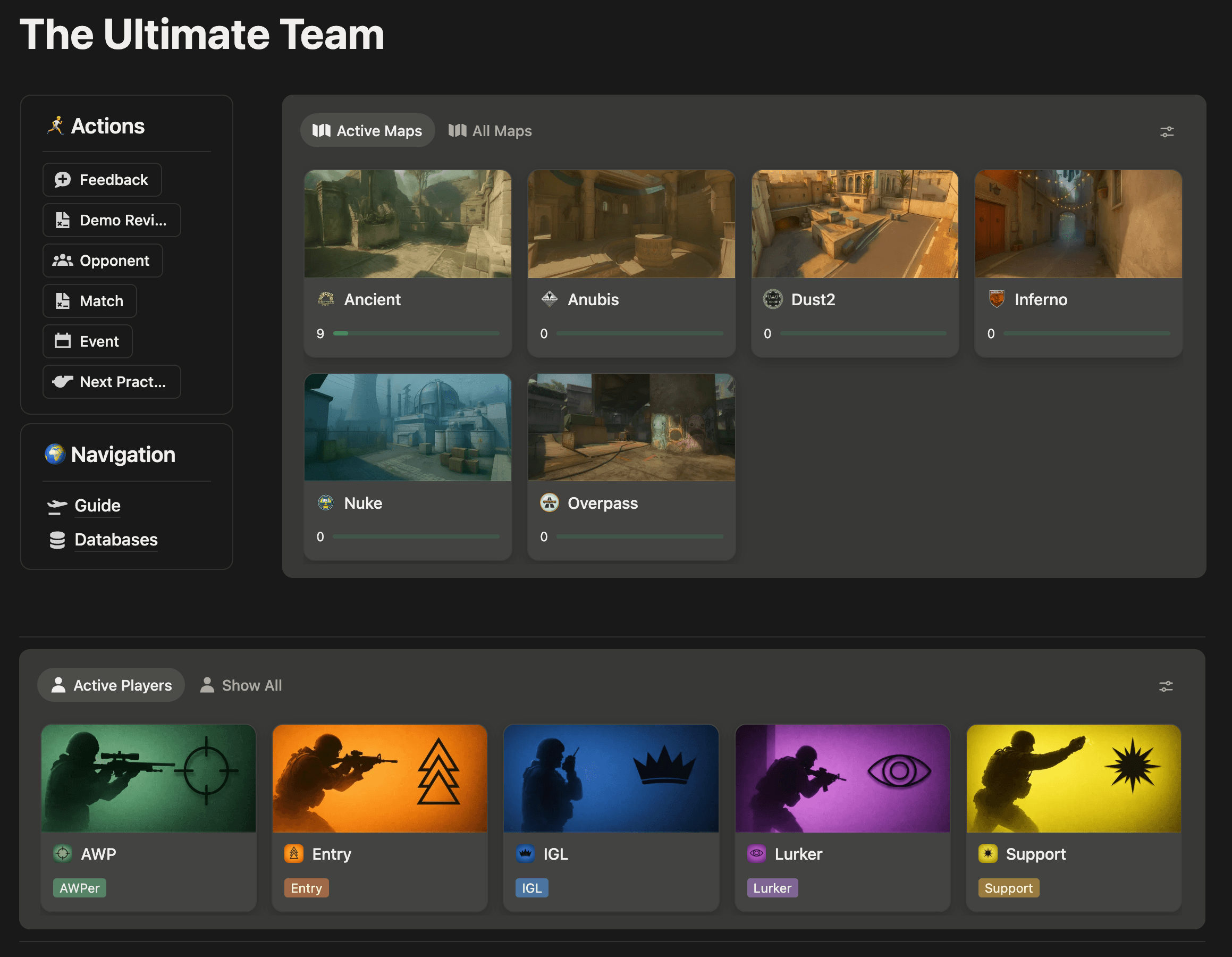Screen dimensions: 1232x957
Task: Click the Next Practice button
Action: click(x=111, y=382)
